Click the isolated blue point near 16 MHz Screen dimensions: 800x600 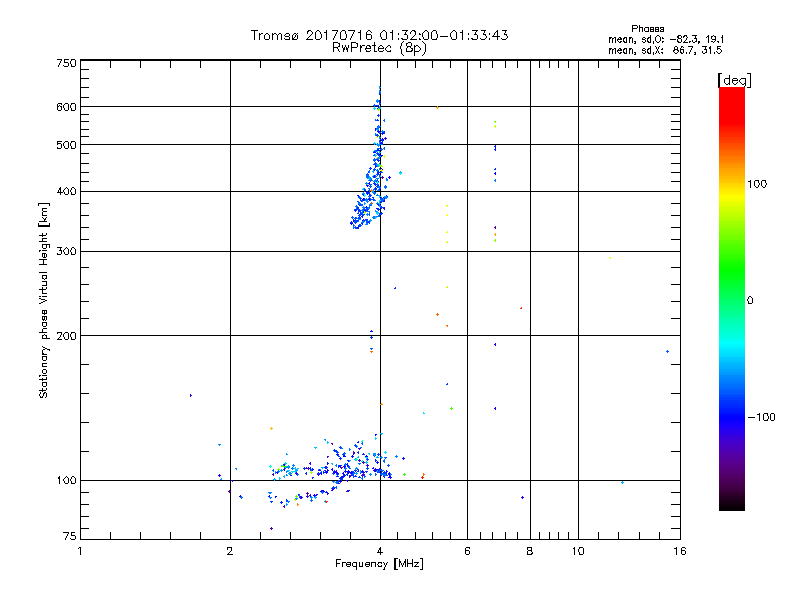click(x=667, y=352)
